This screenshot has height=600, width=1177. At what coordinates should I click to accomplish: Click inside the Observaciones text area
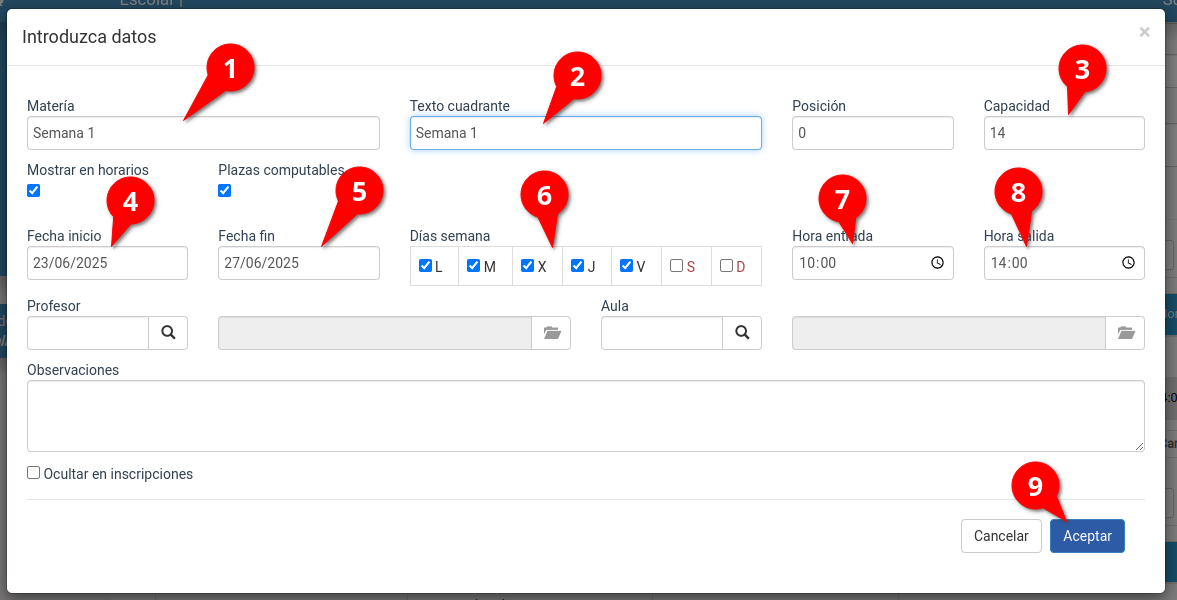point(585,415)
